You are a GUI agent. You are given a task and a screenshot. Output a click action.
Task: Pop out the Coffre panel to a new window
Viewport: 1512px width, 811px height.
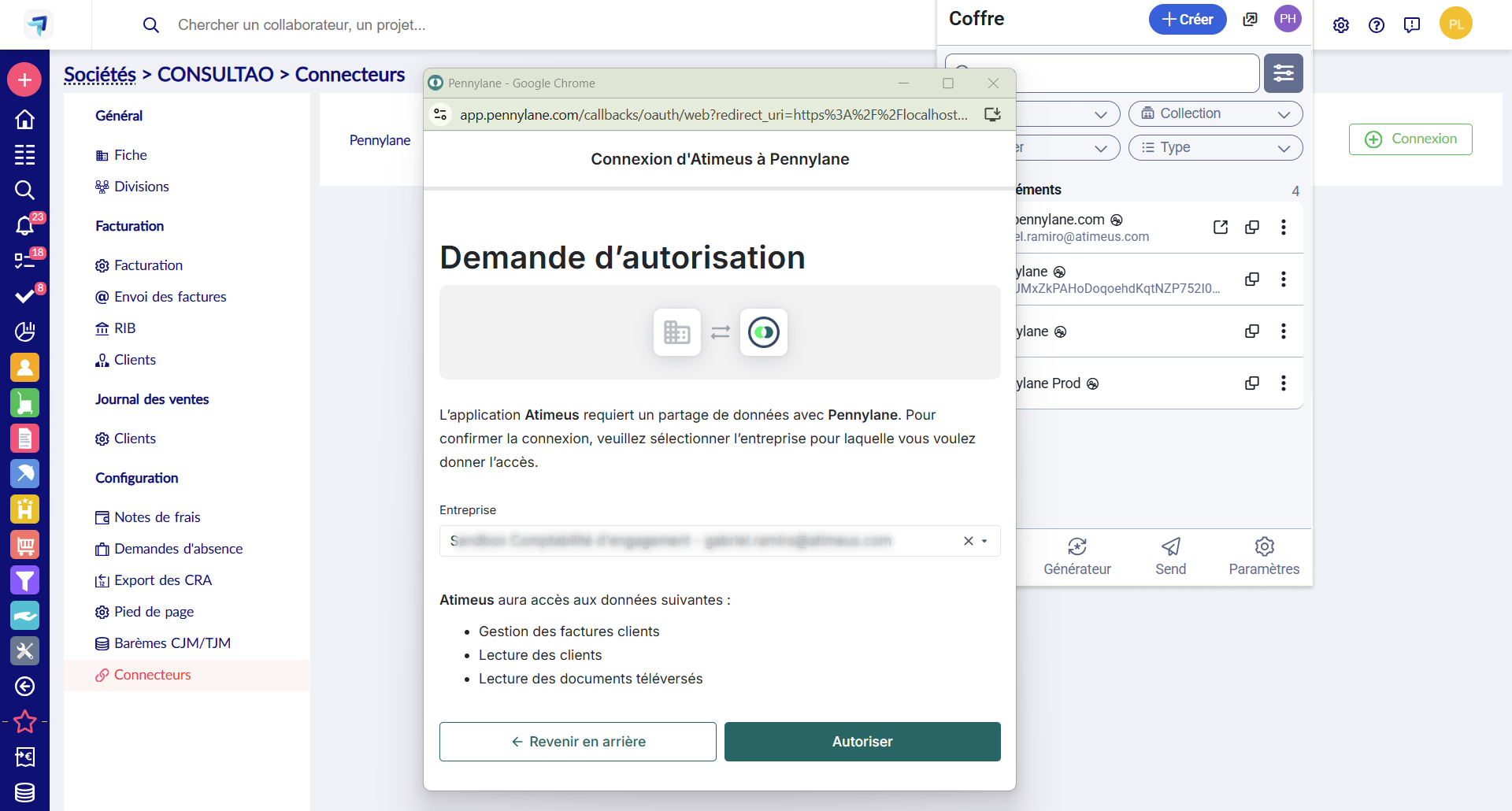click(x=1250, y=19)
